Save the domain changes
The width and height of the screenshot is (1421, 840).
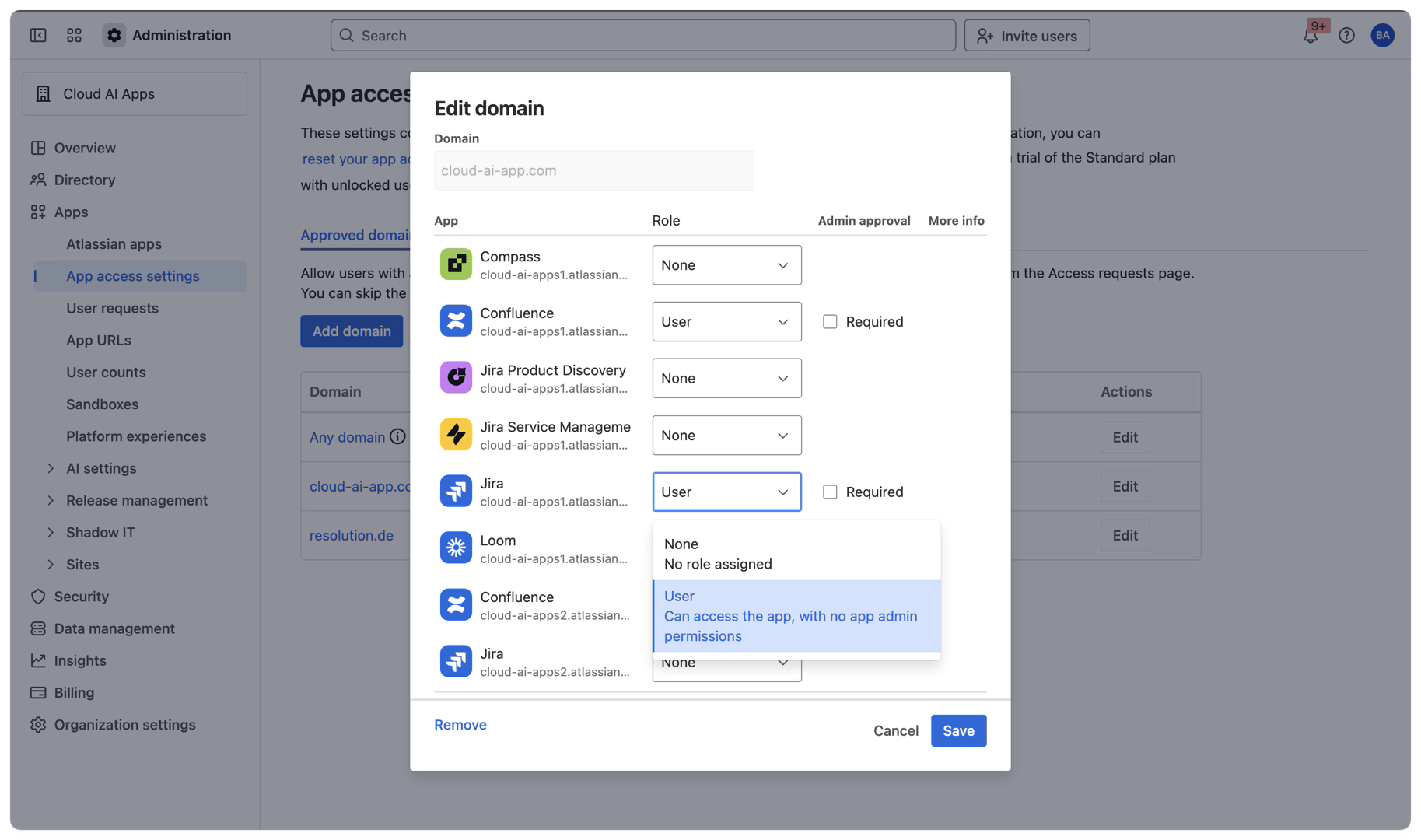click(x=958, y=730)
